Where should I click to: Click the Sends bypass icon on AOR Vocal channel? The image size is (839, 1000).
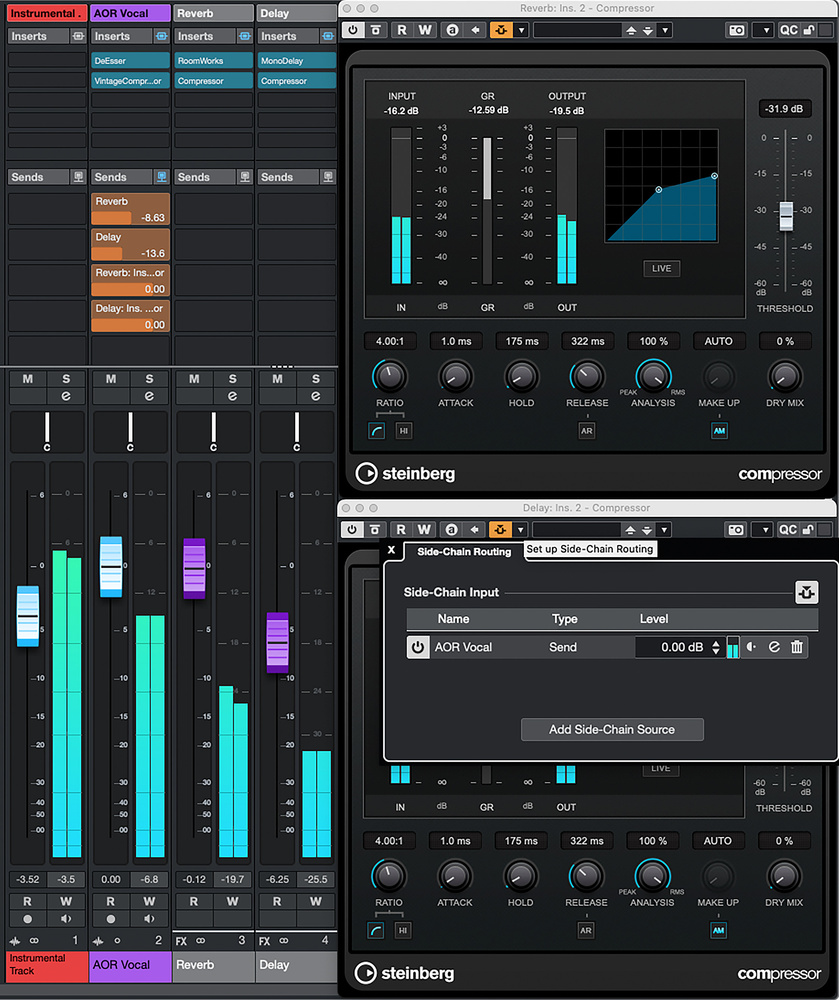[161, 177]
